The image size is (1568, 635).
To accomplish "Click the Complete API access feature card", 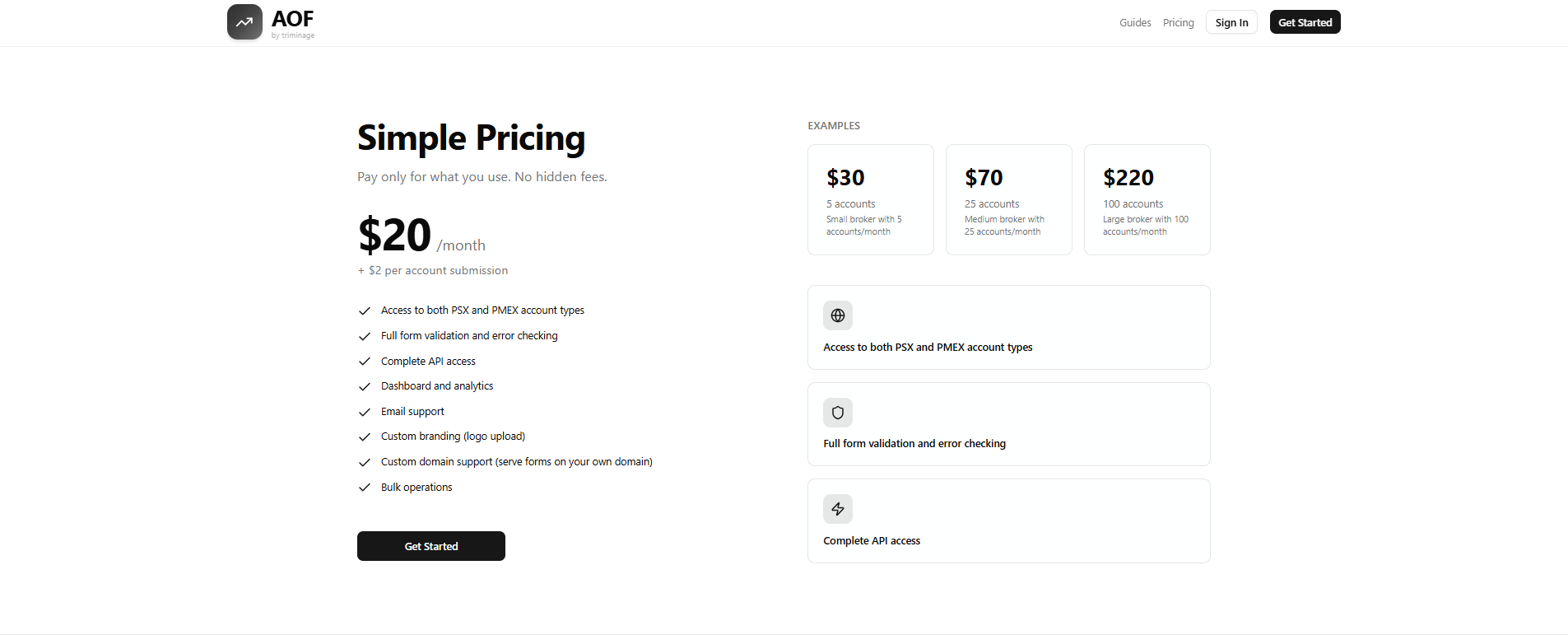I will (1008, 521).
